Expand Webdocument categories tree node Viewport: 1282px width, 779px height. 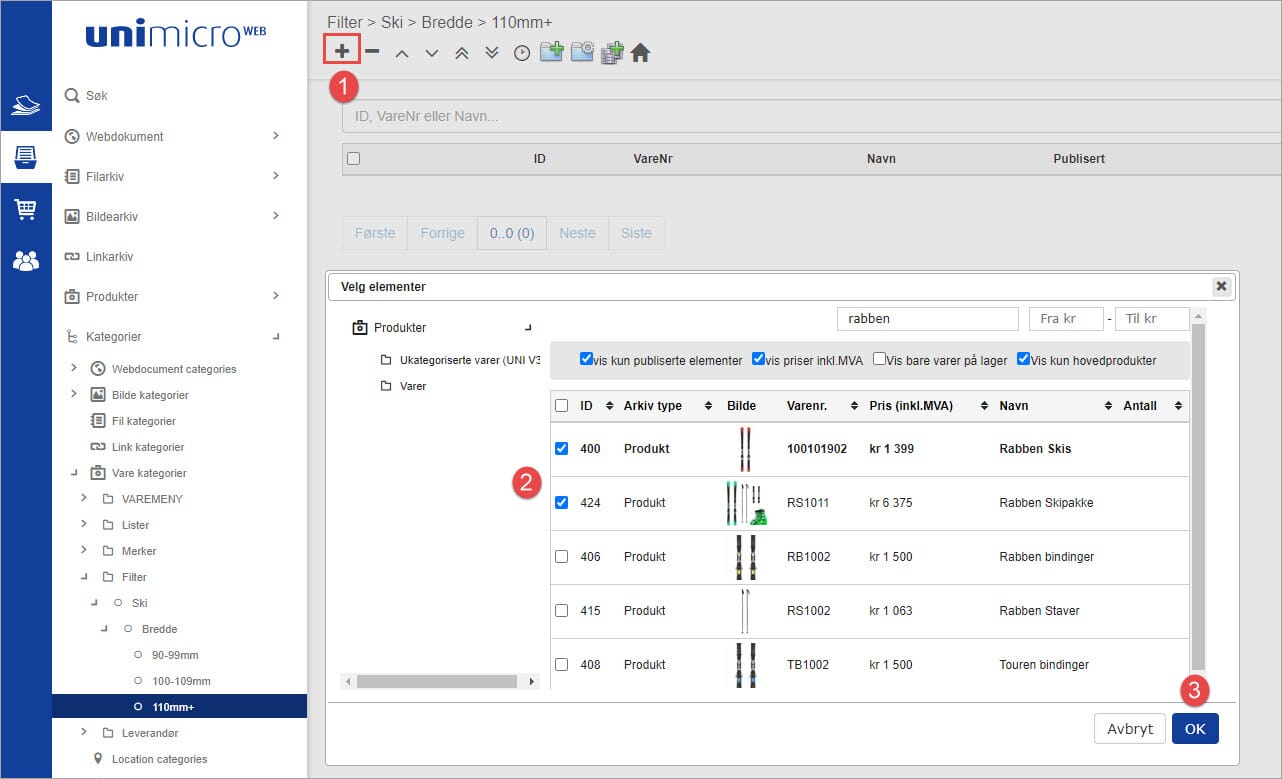[73, 368]
